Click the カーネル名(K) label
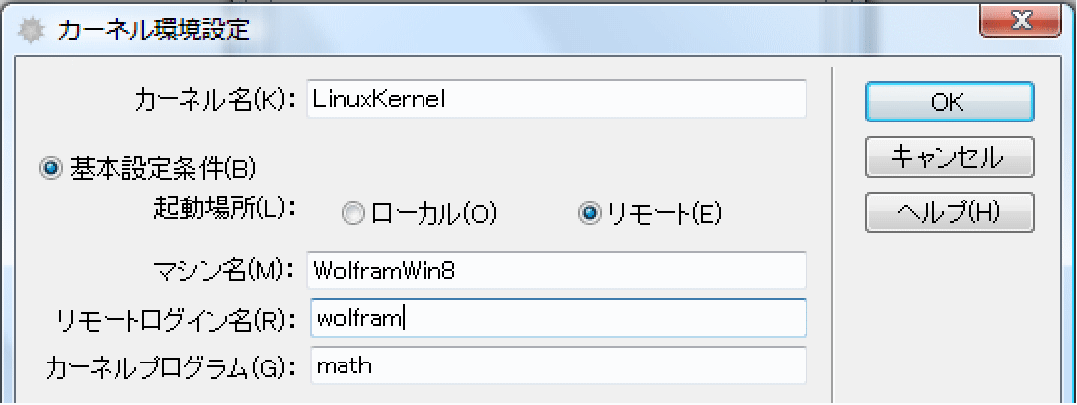The height and width of the screenshot is (405, 1077). [x=214, y=100]
